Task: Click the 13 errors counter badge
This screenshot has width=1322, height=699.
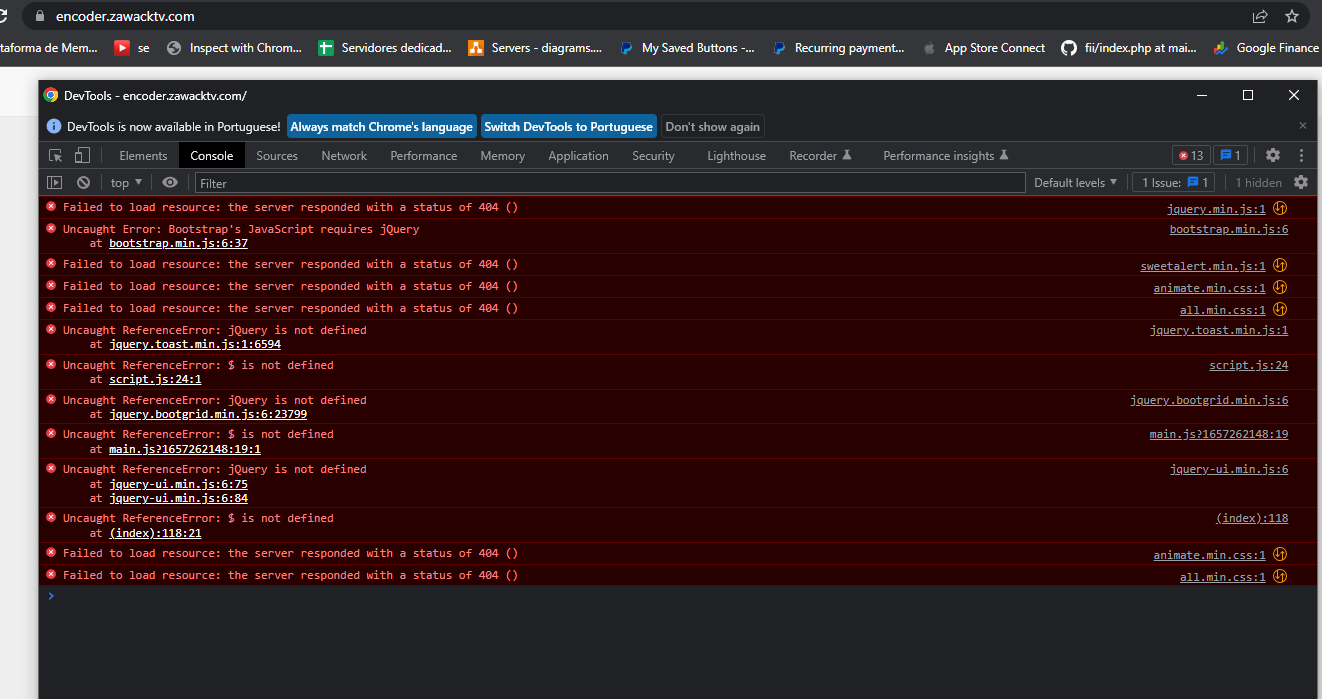Action: (1191, 155)
